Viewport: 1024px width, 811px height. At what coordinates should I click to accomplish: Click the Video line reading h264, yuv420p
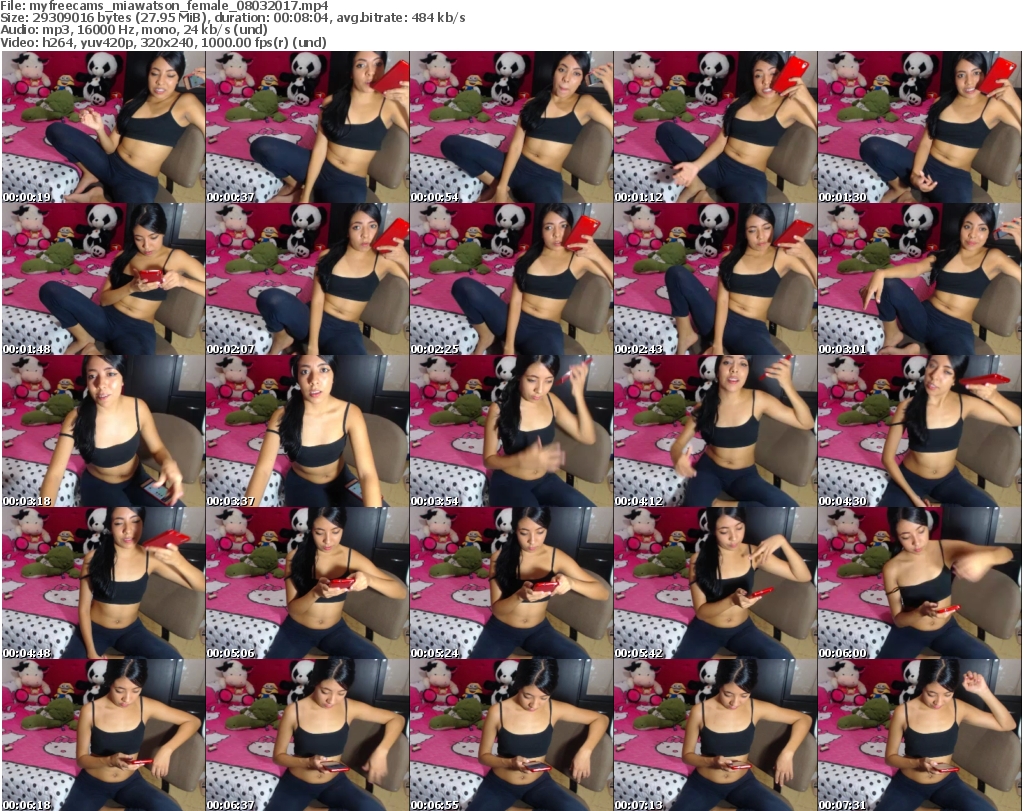pos(163,42)
